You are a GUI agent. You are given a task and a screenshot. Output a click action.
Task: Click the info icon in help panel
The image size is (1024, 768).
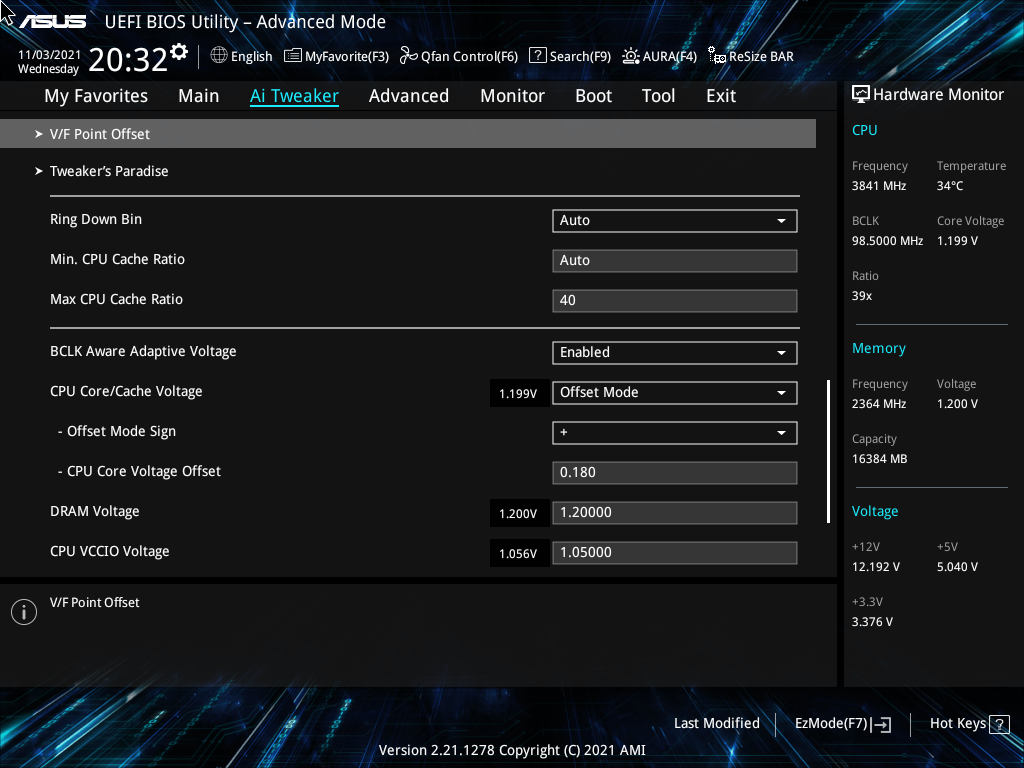click(24, 612)
